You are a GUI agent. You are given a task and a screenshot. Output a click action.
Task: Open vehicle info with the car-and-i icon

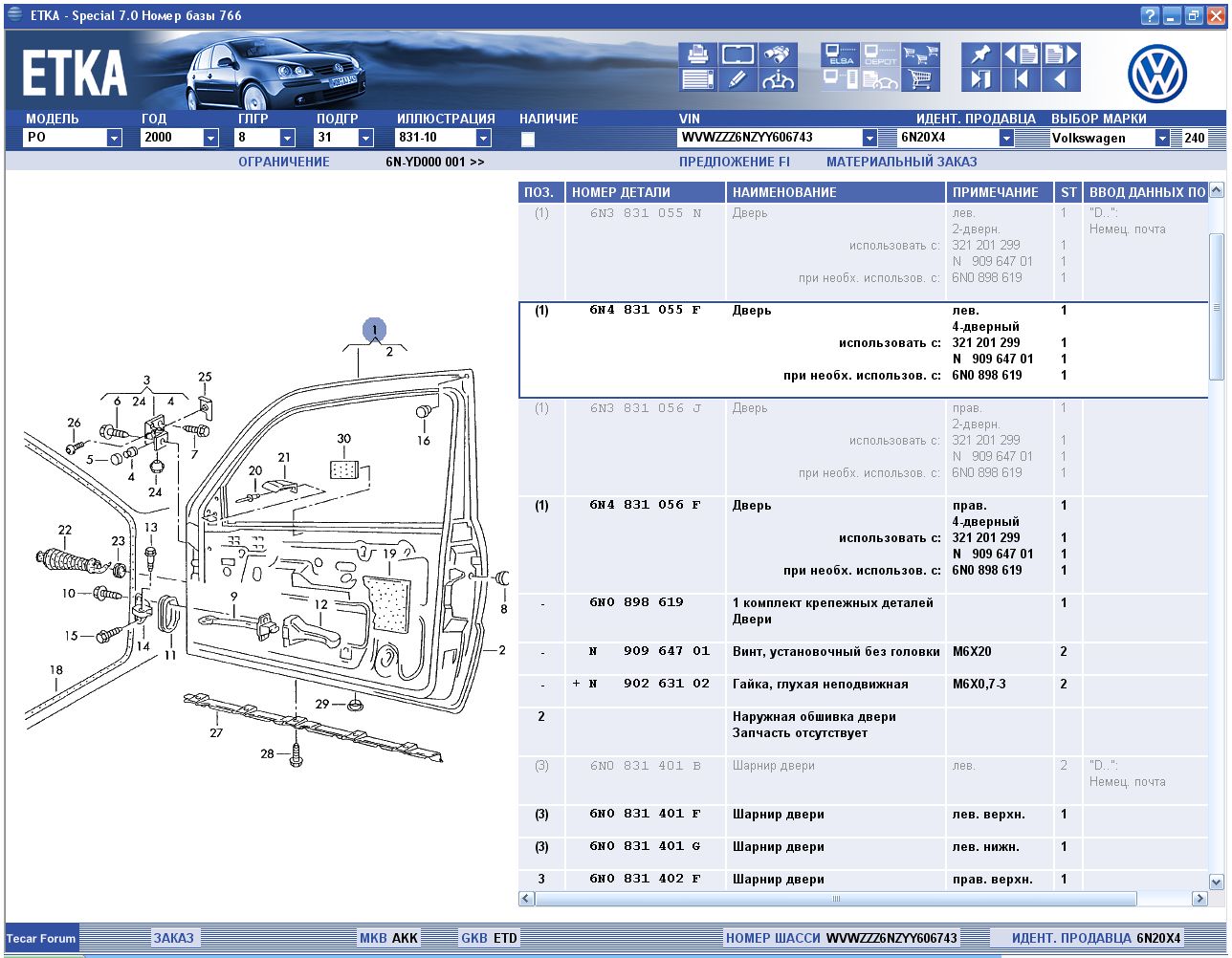(779, 79)
